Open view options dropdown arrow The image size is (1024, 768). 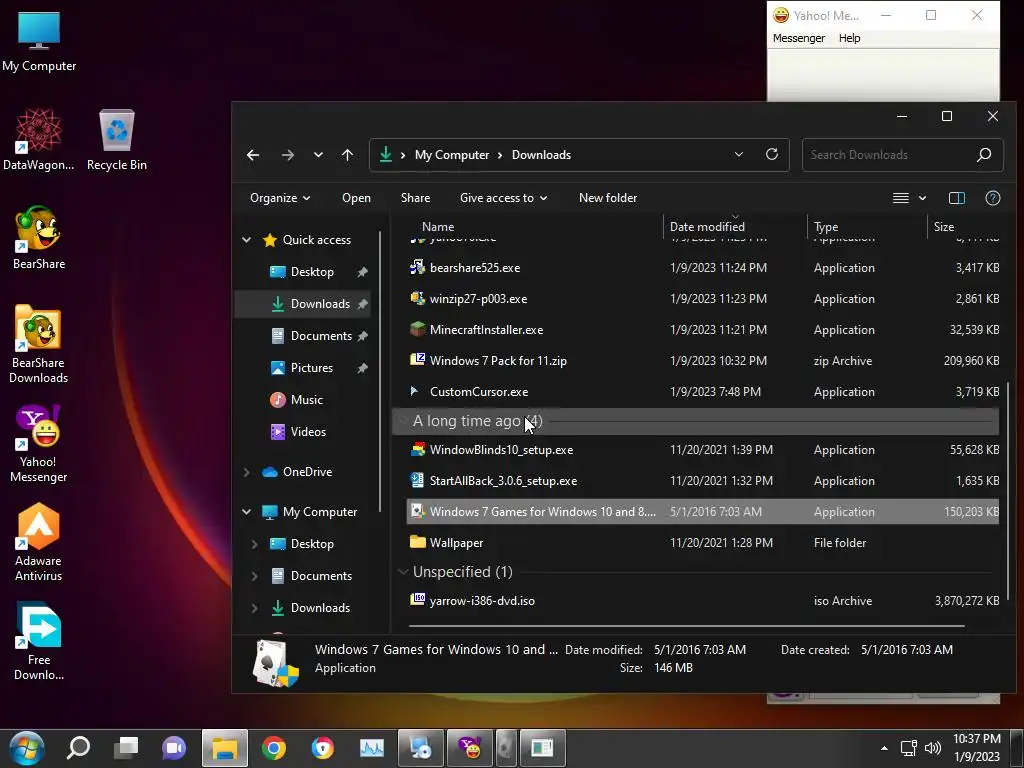tap(922, 198)
